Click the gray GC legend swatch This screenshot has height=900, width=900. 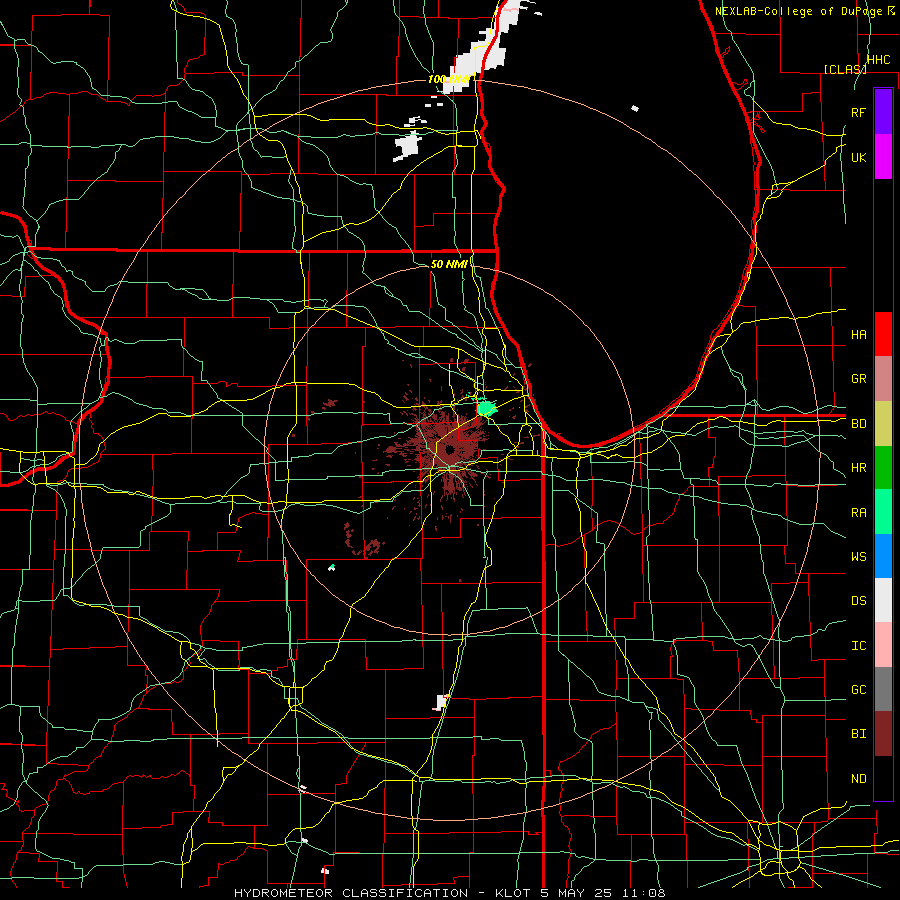click(883, 689)
